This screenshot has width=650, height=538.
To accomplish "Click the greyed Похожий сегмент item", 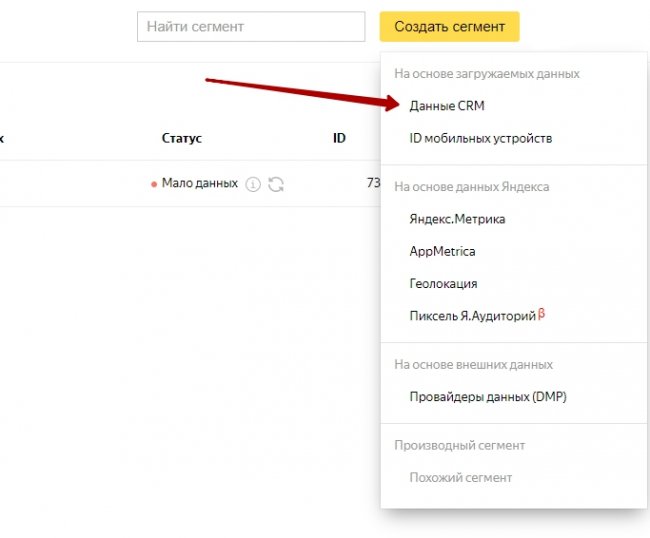I will point(460,478).
